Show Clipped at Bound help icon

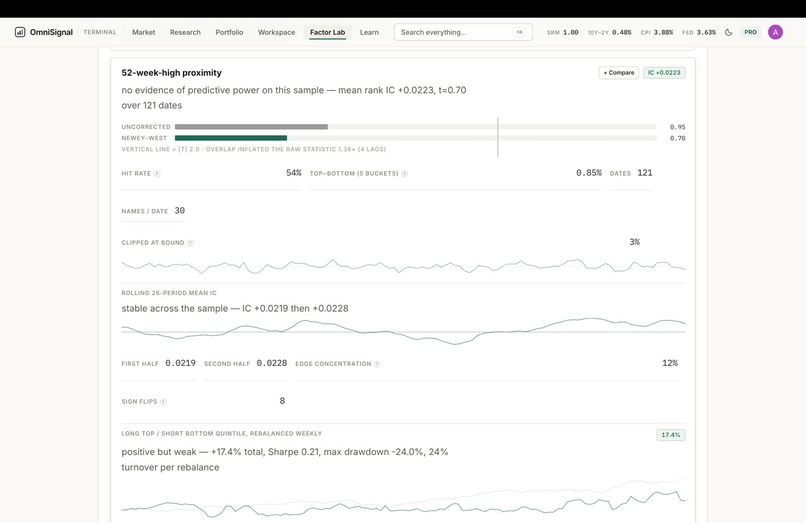(190, 243)
